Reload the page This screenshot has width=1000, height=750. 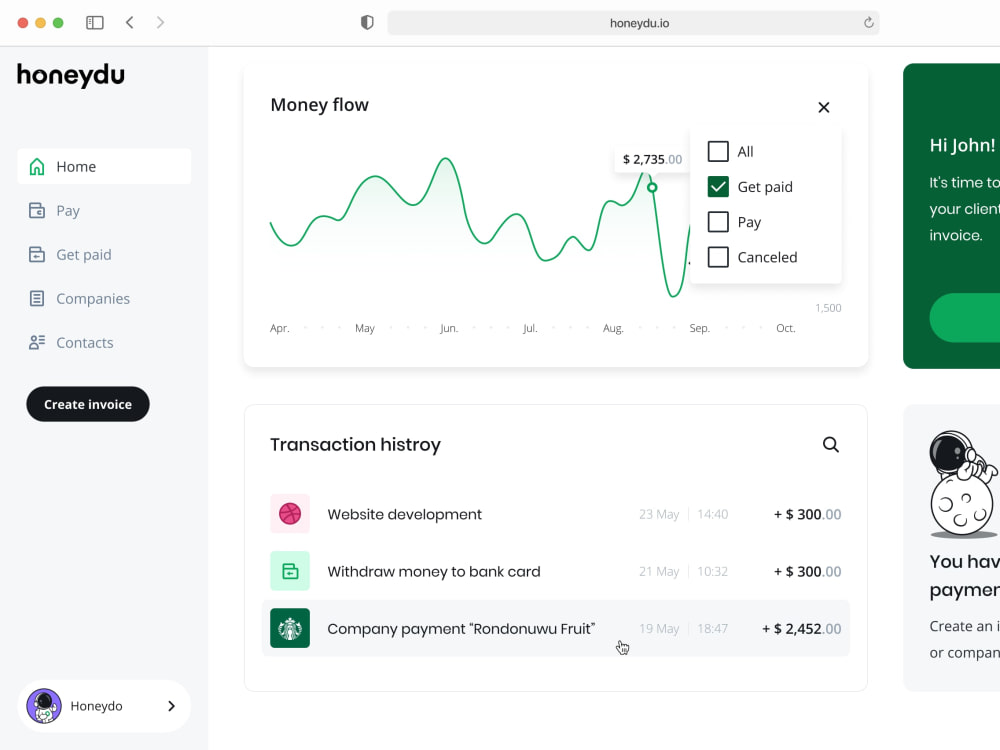pos(869,23)
